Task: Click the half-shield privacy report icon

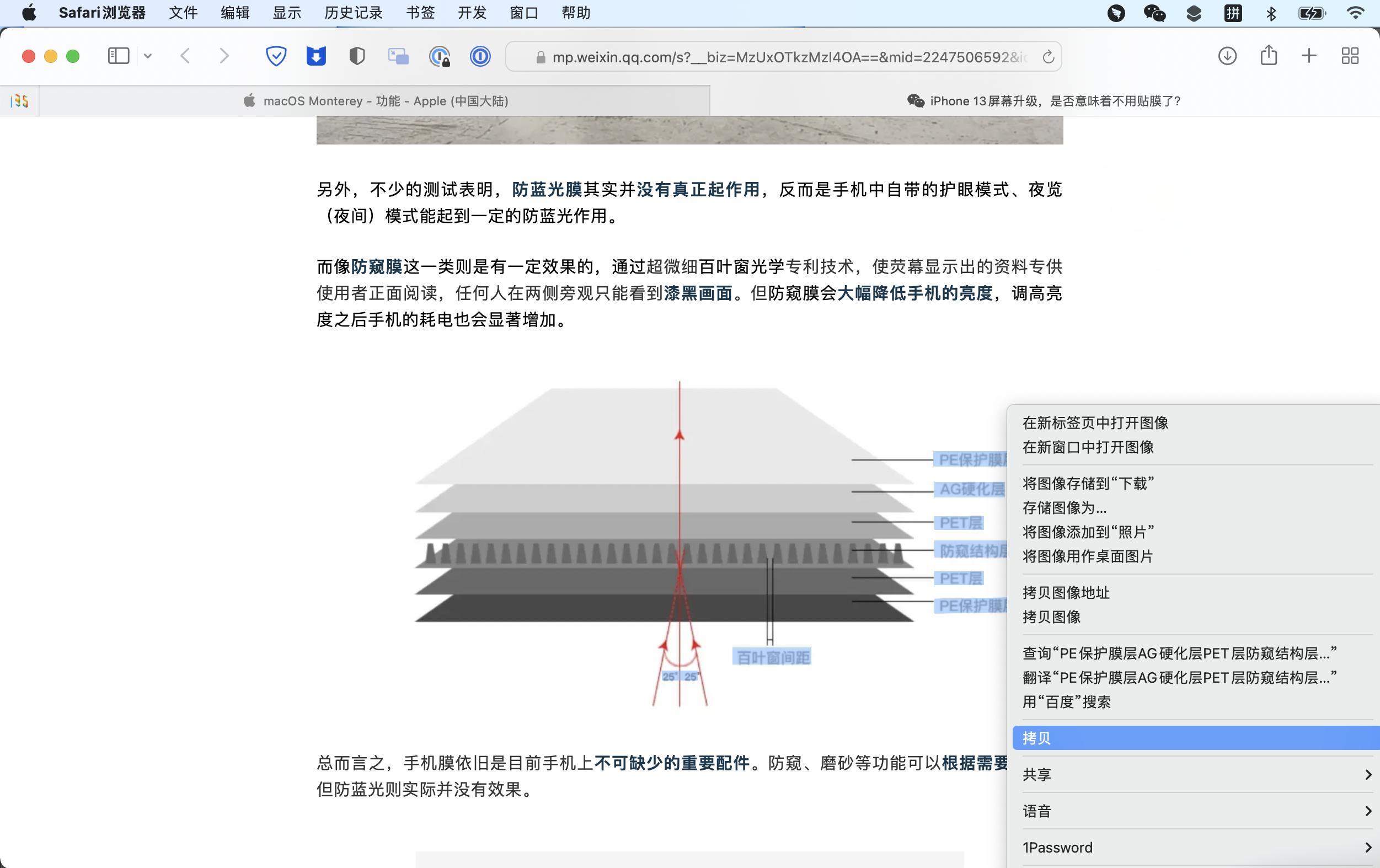Action: pyautogui.click(x=357, y=56)
